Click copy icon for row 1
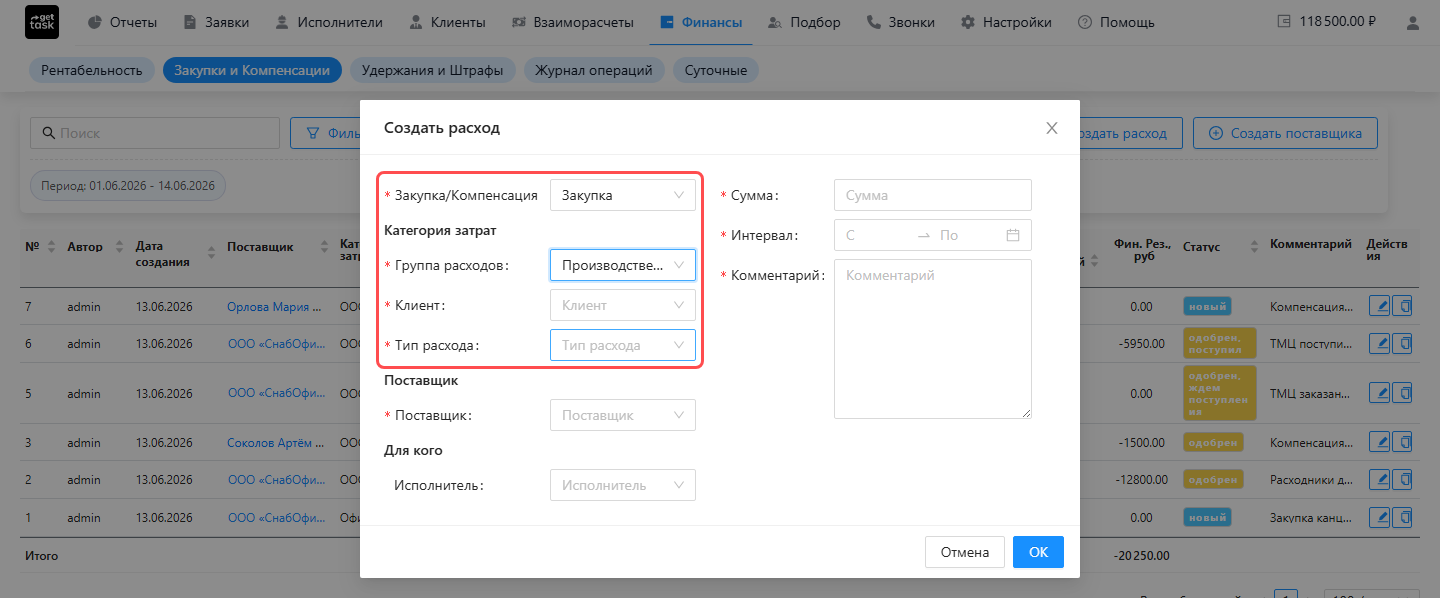Screen dimensions: 1440x598 [x=1404, y=517]
